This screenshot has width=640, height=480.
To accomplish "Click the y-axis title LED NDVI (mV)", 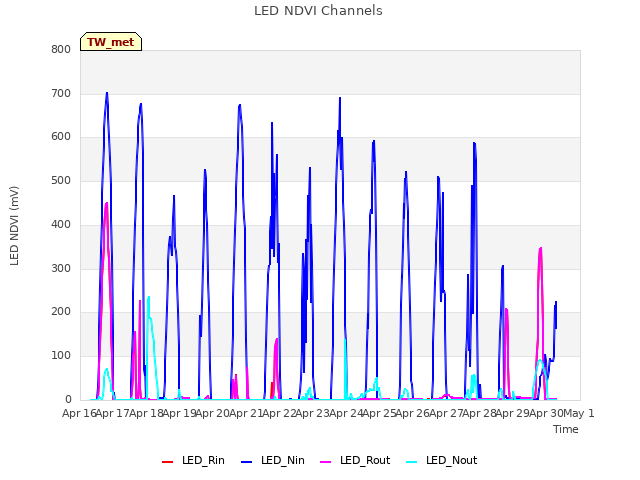I will click(14, 225).
